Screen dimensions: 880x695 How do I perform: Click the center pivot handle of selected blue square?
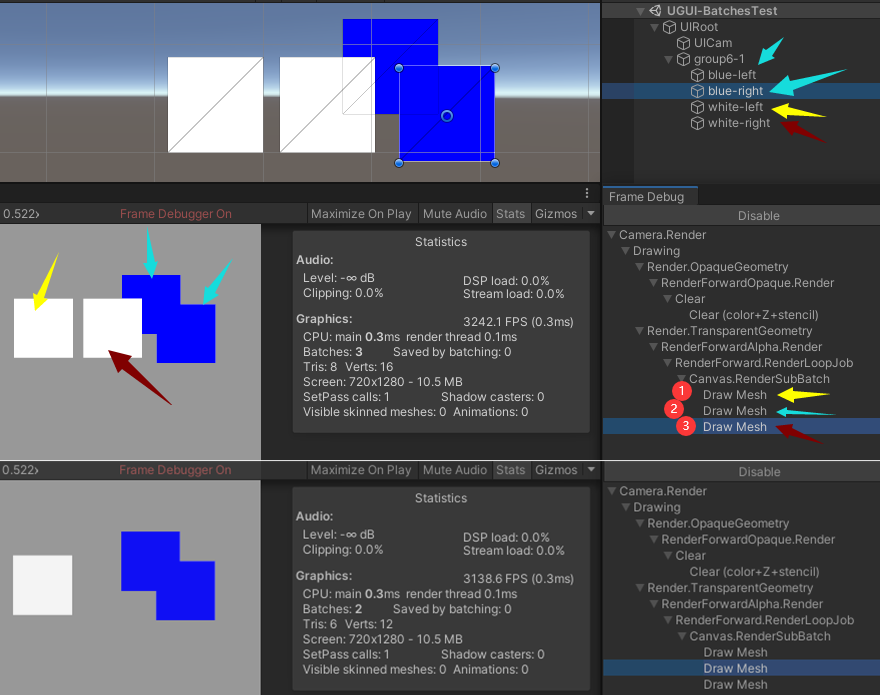pyautogui.click(x=447, y=116)
